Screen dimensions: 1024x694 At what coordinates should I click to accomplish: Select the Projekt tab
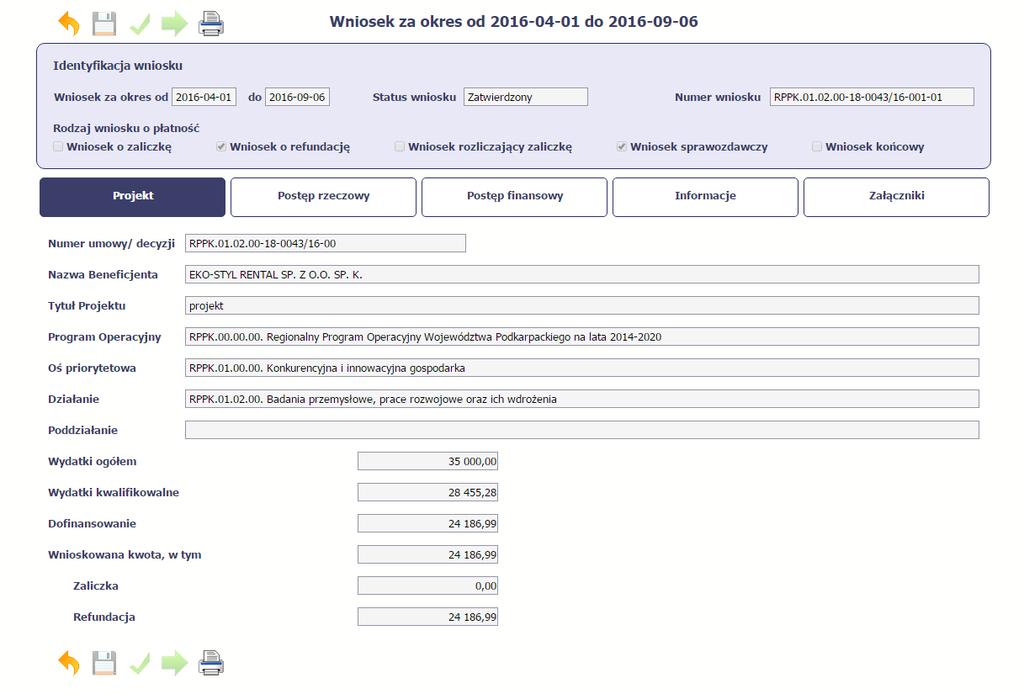pos(133,197)
